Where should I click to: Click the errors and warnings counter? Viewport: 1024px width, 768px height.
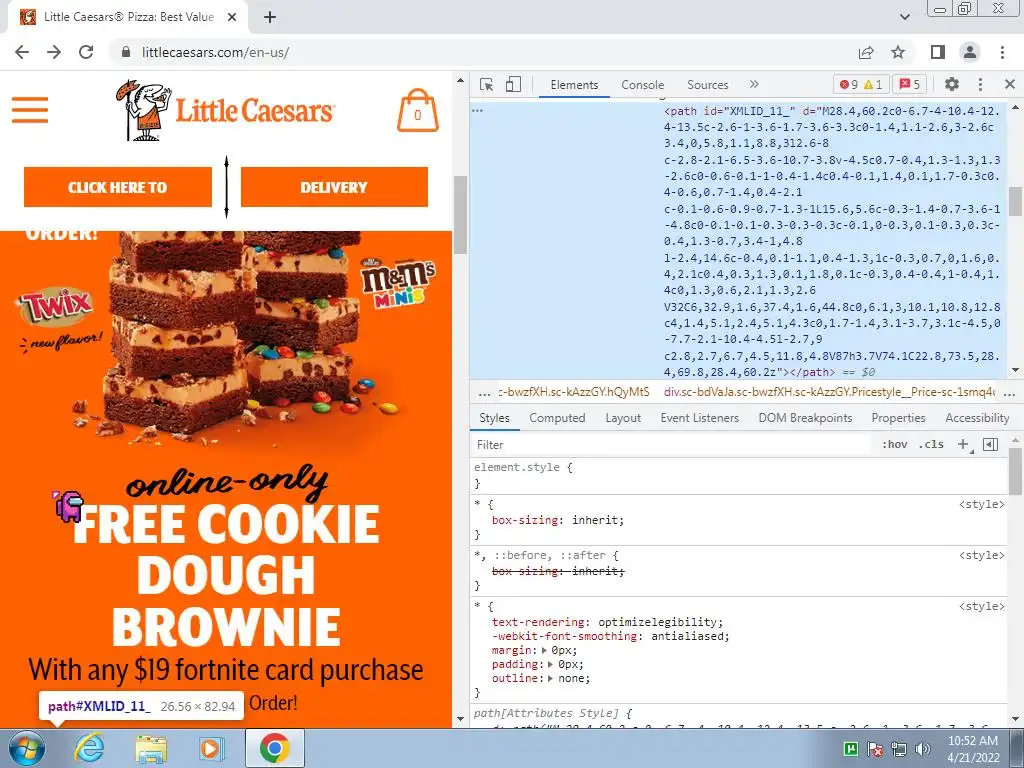coord(861,84)
